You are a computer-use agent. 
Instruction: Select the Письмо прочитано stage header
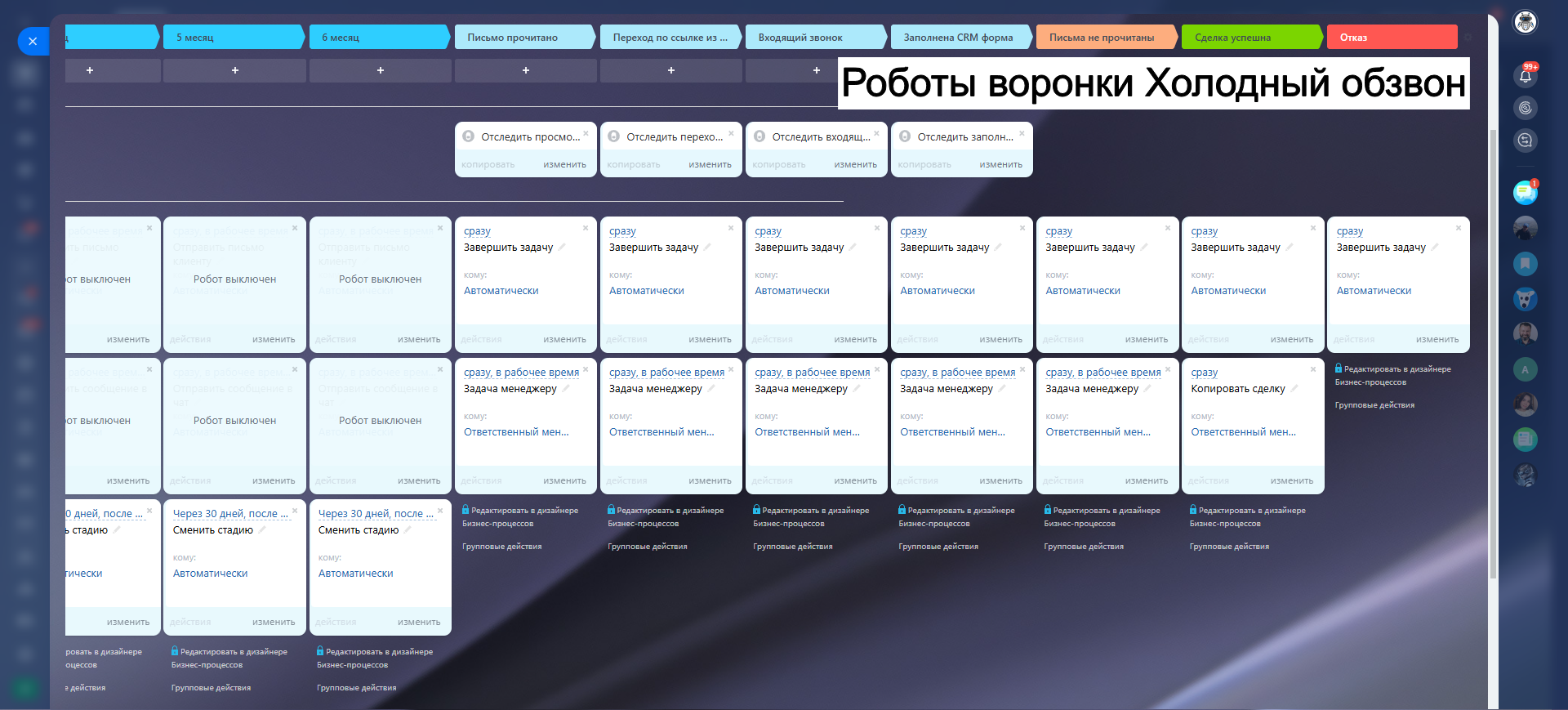pyautogui.click(x=525, y=37)
